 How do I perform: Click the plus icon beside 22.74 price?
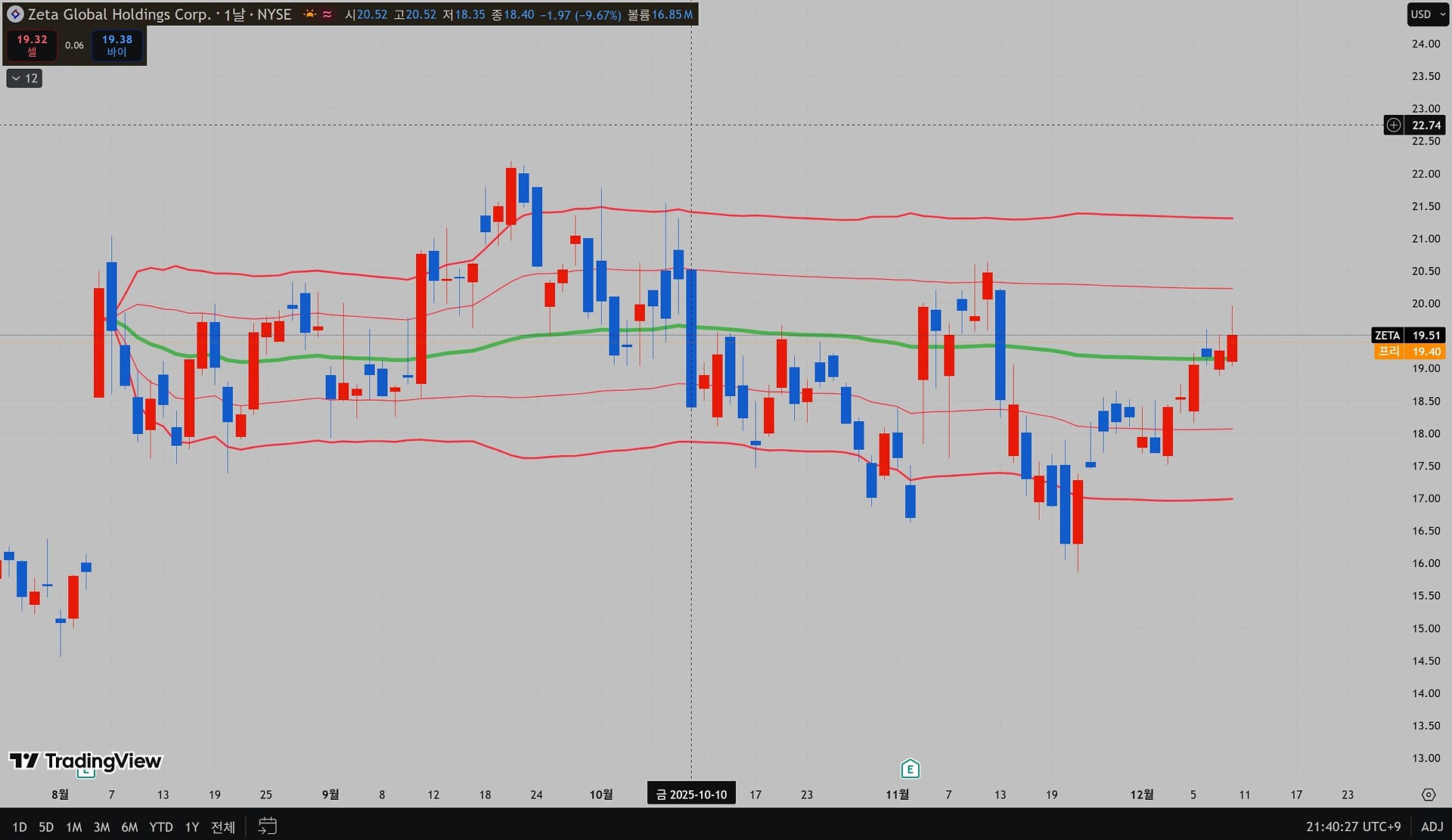(1393, 126)
